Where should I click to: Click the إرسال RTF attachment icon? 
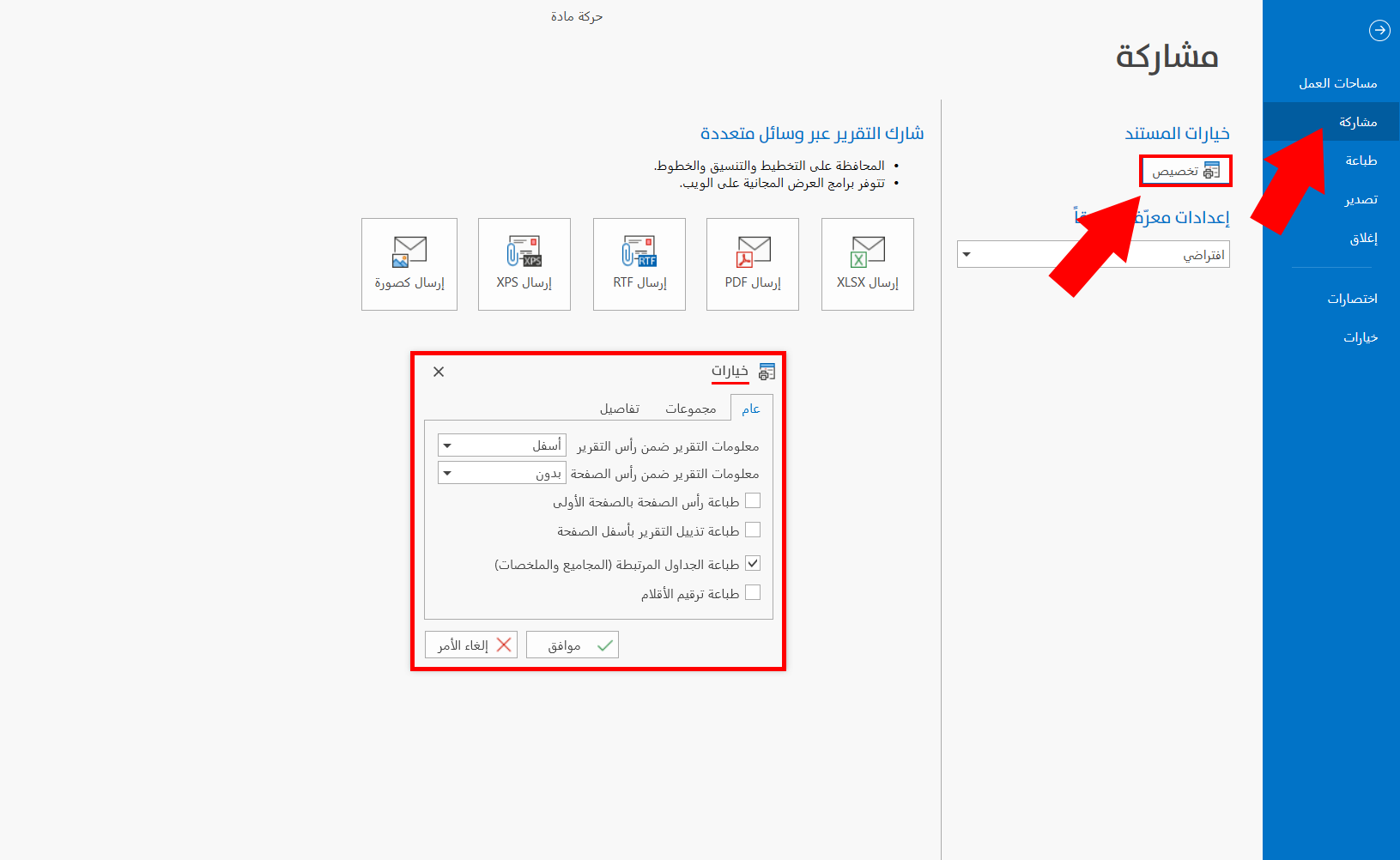[x=639, y=252]
